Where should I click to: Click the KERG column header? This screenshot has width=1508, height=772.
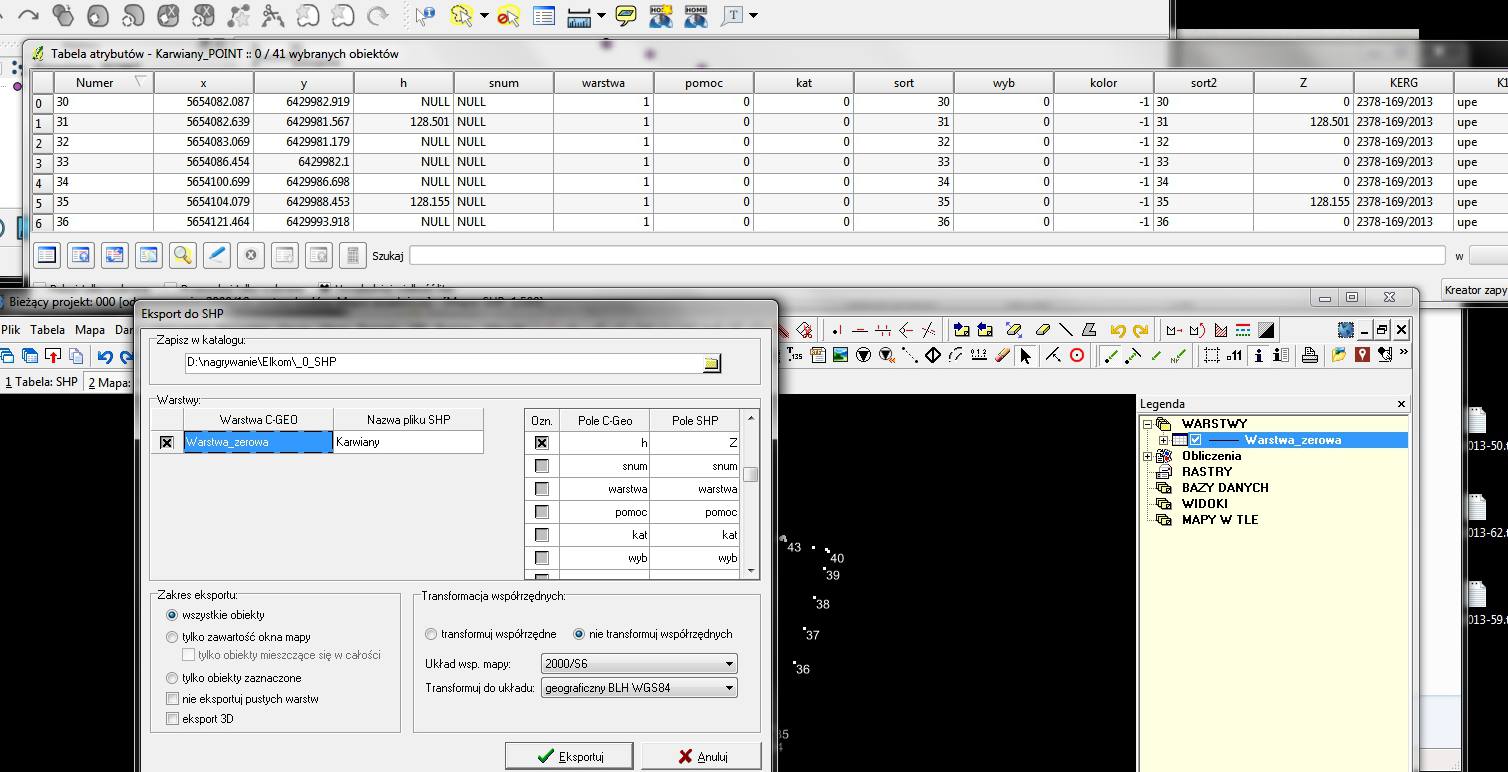tap(1404, 83)
